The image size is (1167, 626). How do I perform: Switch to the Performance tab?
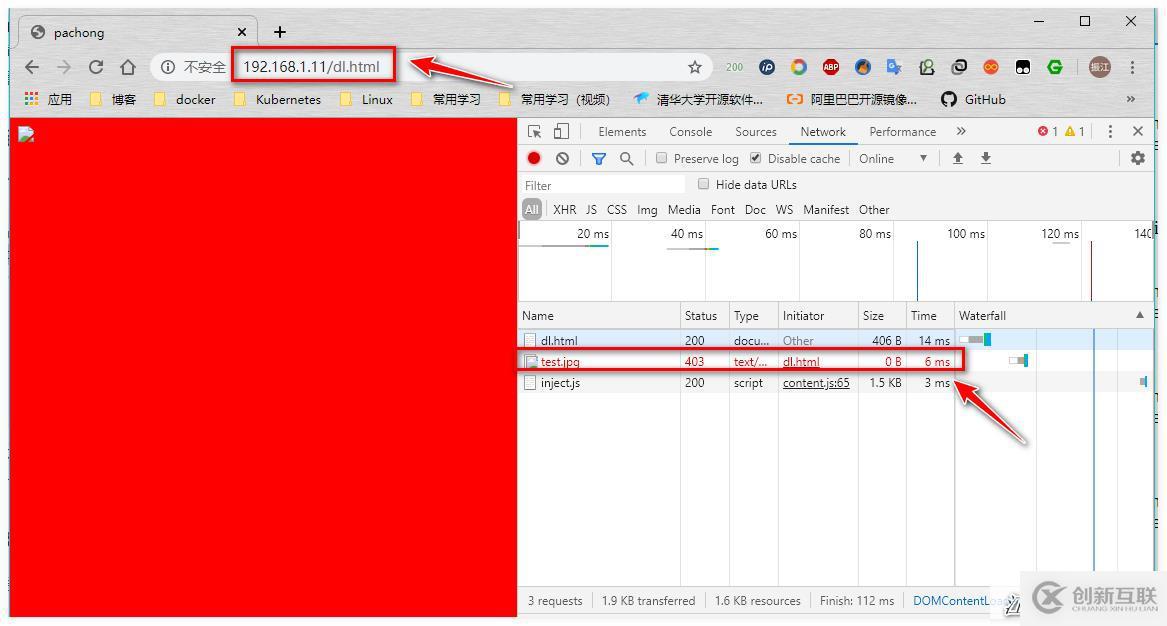tap(903, 132)
